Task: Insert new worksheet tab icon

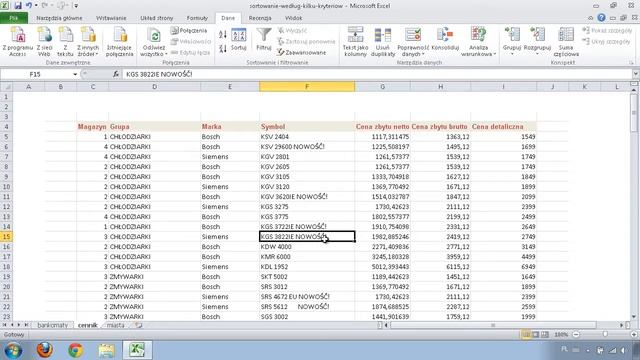Action: pyautogui.click(x=139, y=325)
